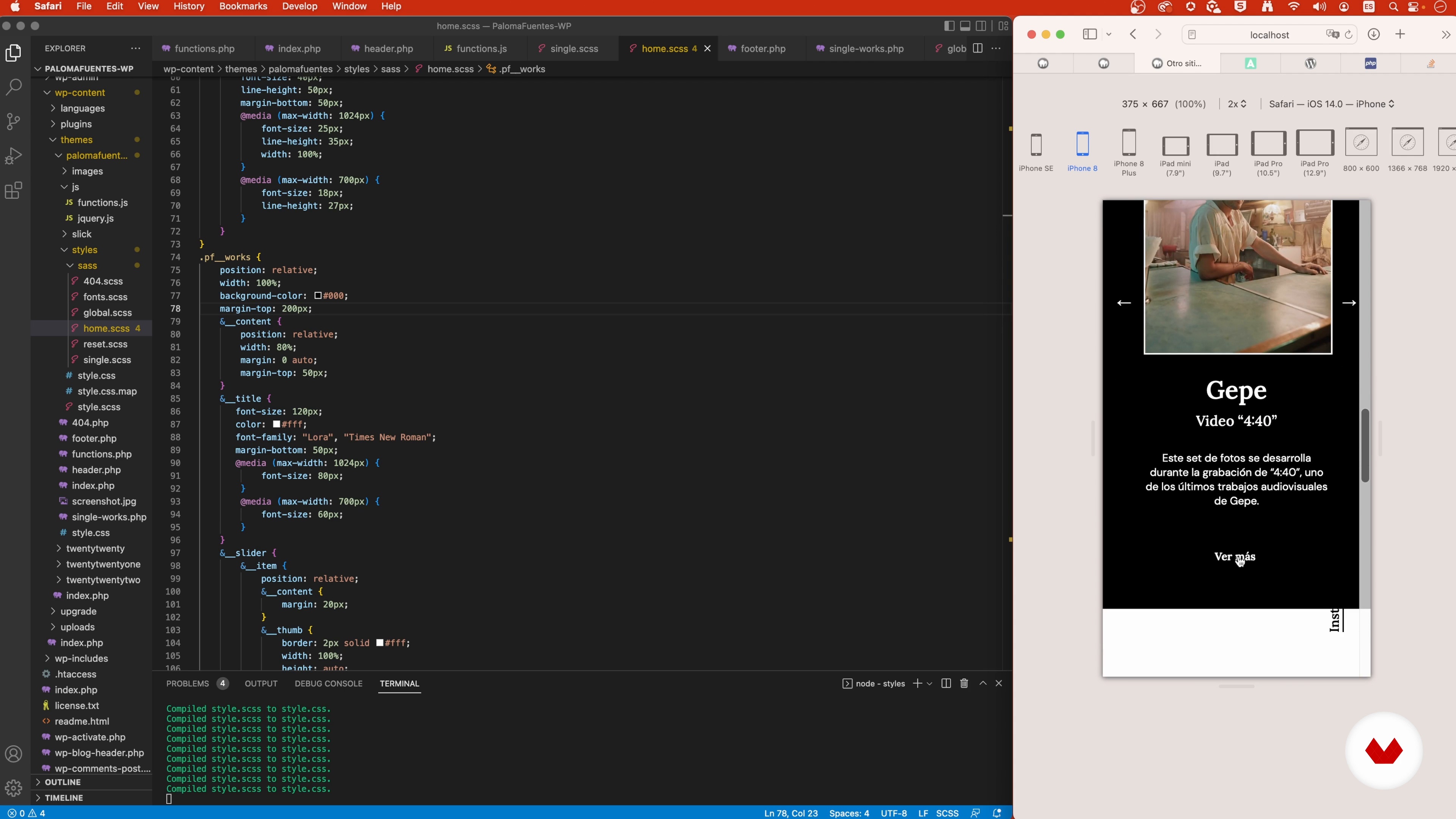The width and height of the screenshot is (1456, 819).
Task: Select 800 × 600 responsive preset
Action: tap(1361, 151)
